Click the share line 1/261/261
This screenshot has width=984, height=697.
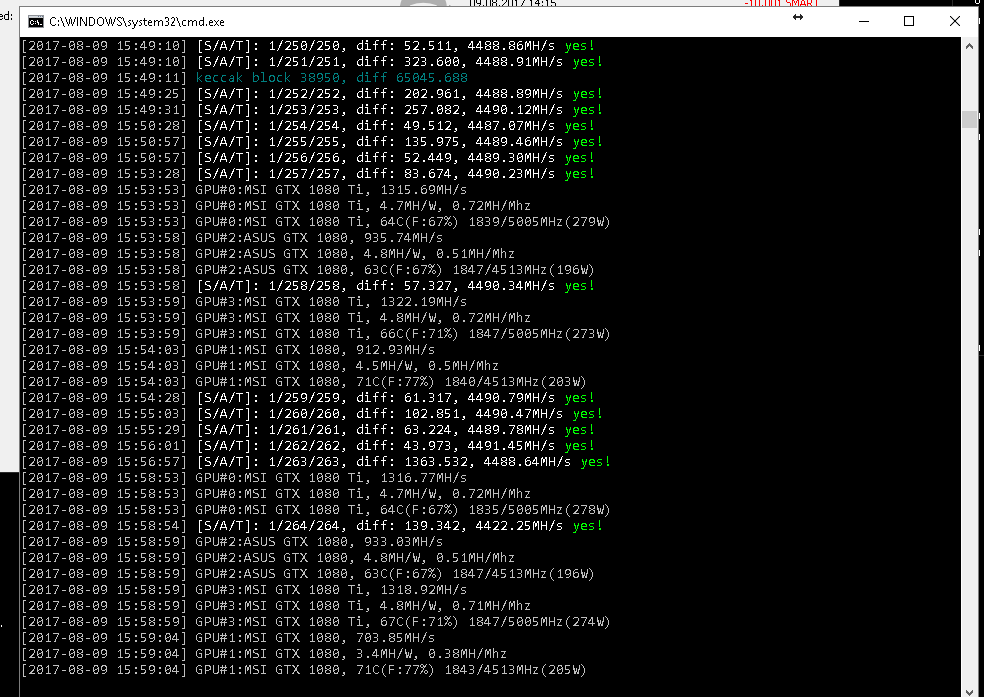click(308, 430)
